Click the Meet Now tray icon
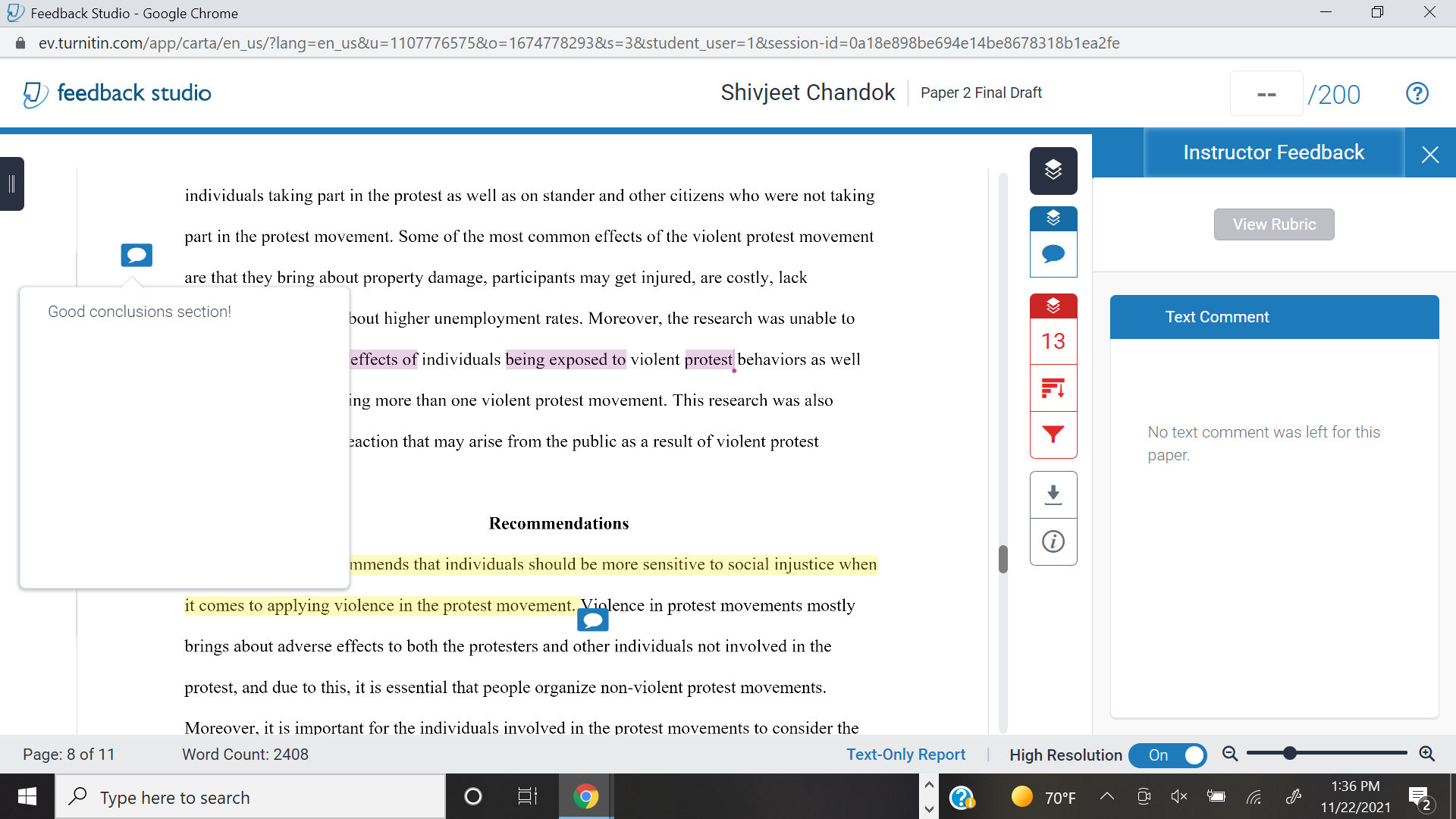Viewport: 1456px width, 819px height. click(1144, 796)
